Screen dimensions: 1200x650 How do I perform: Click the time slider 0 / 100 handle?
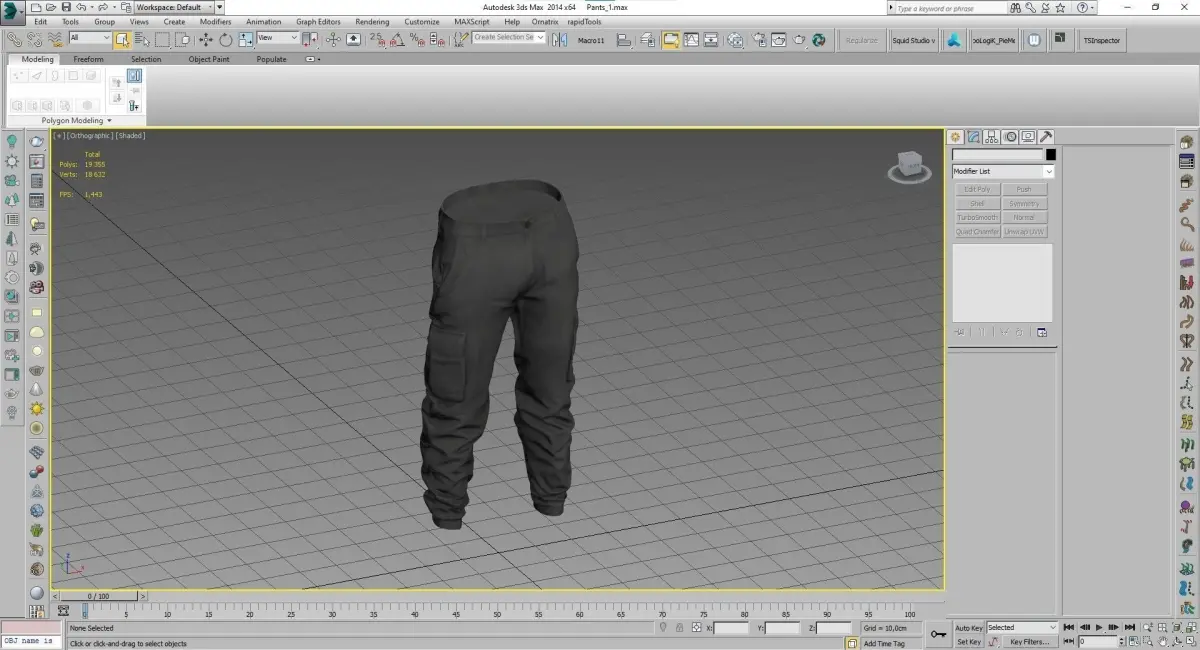click(x=98, y=597)
